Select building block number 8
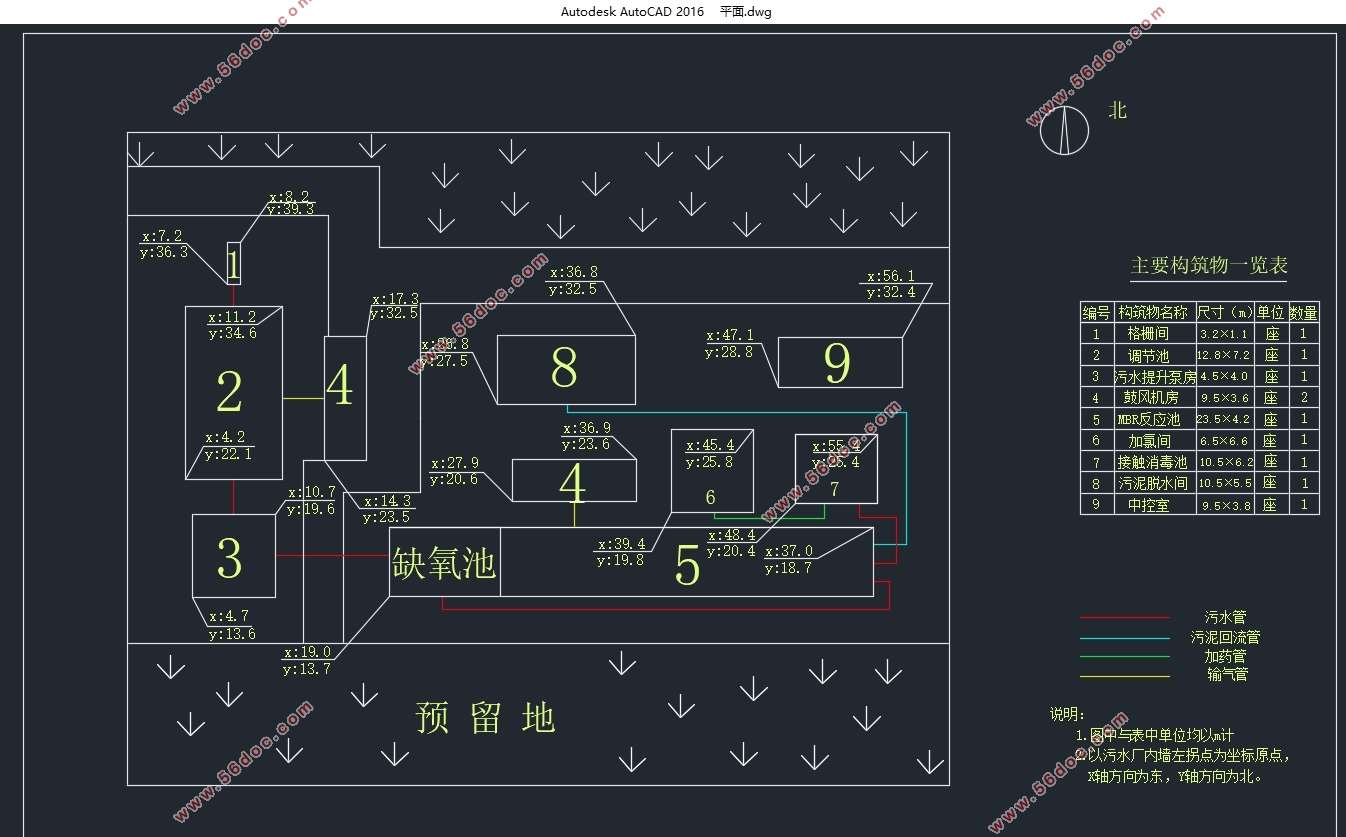The image size is (1346, 837). [x=566, y=370]
